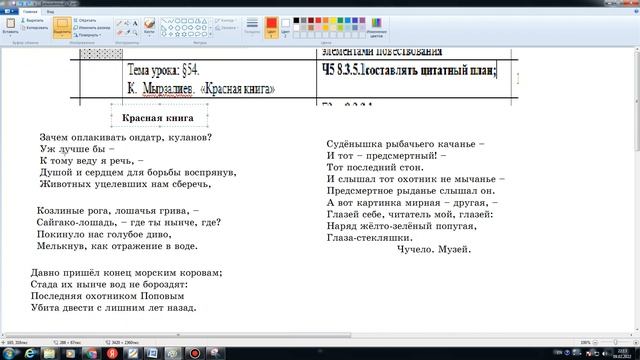The image size is (640, 360).
Task: Open the Изменить размер dialog
Action: (x=92, y=27)
